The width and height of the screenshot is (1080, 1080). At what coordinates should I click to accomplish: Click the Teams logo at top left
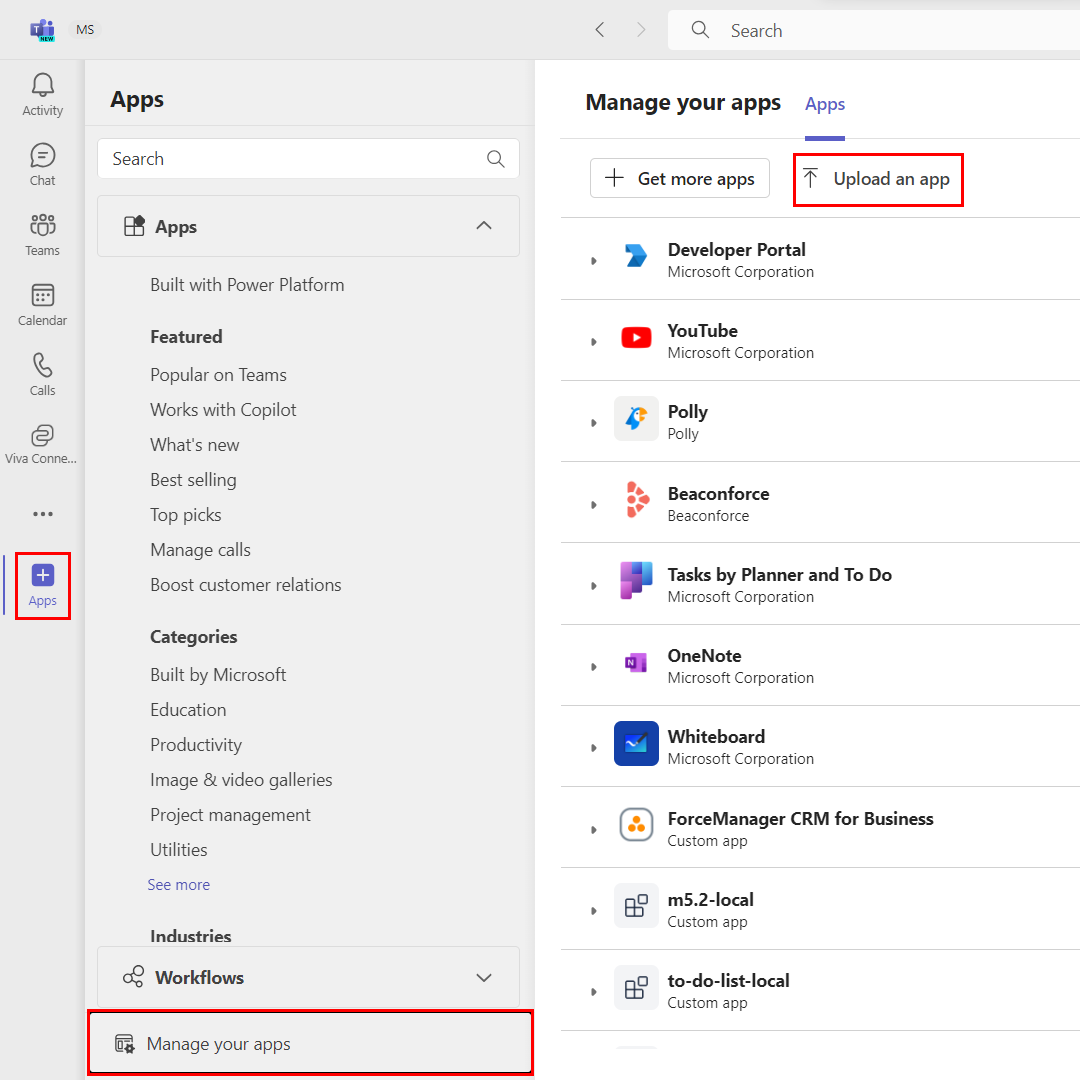pyautogui.click(x=42, y=30)
